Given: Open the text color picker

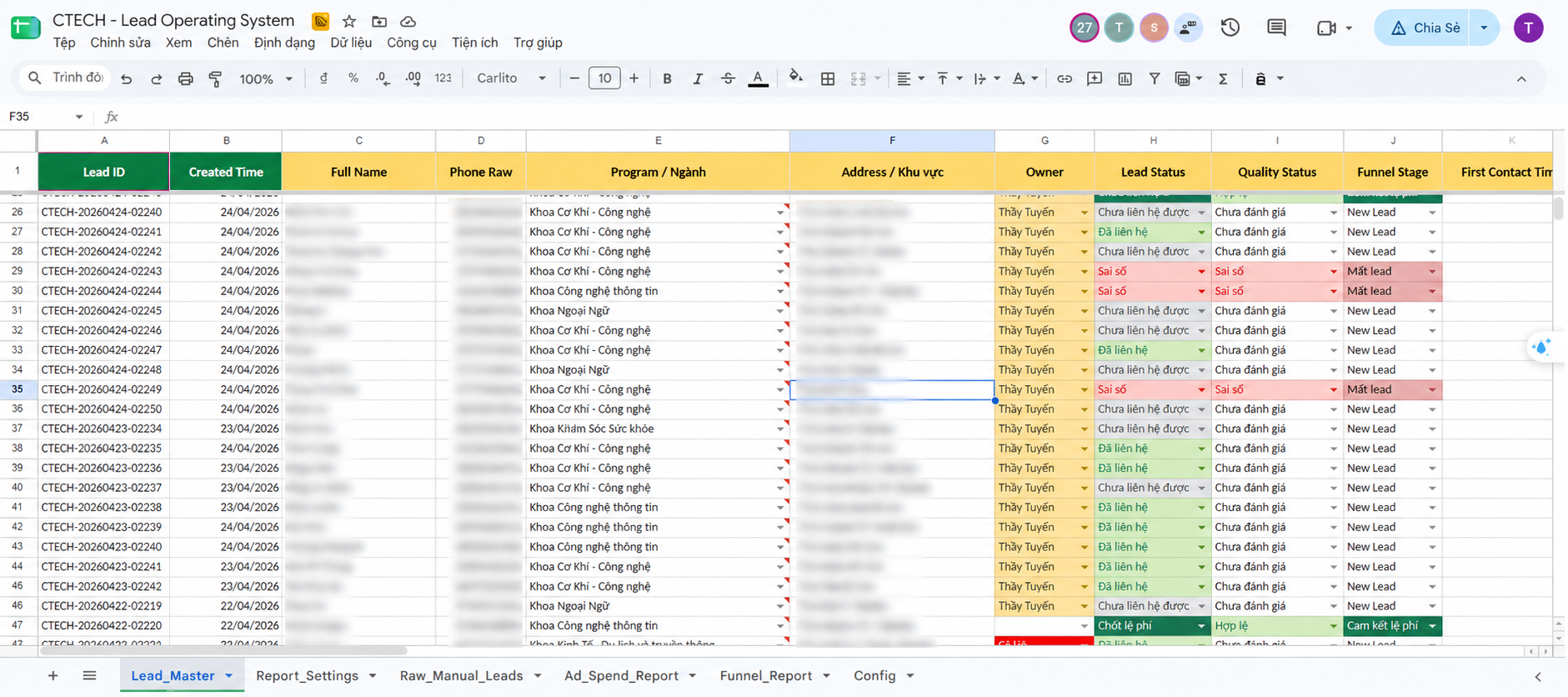Looking at the screenshot, I should click(758, 78).
